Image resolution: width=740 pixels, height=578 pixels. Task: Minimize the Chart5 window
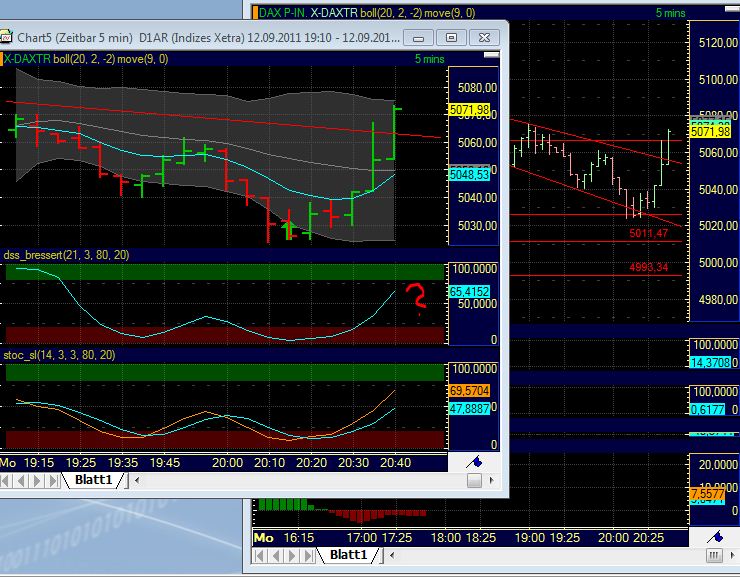point(418,38)
